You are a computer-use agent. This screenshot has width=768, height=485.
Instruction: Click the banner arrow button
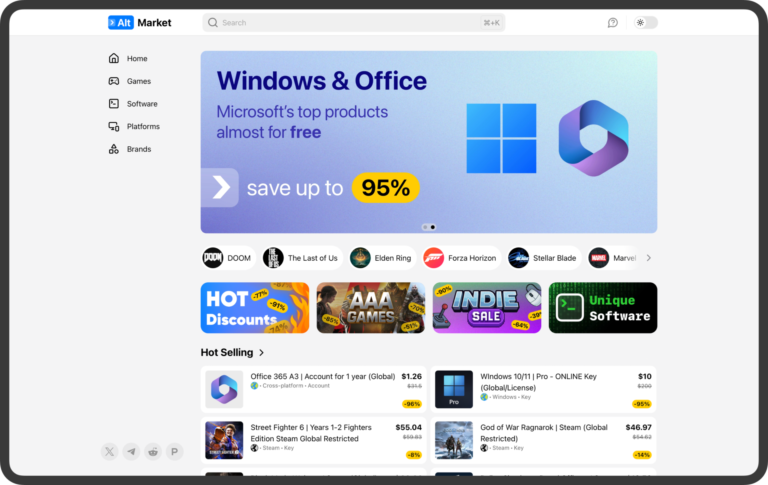click(x=219, y=188)
